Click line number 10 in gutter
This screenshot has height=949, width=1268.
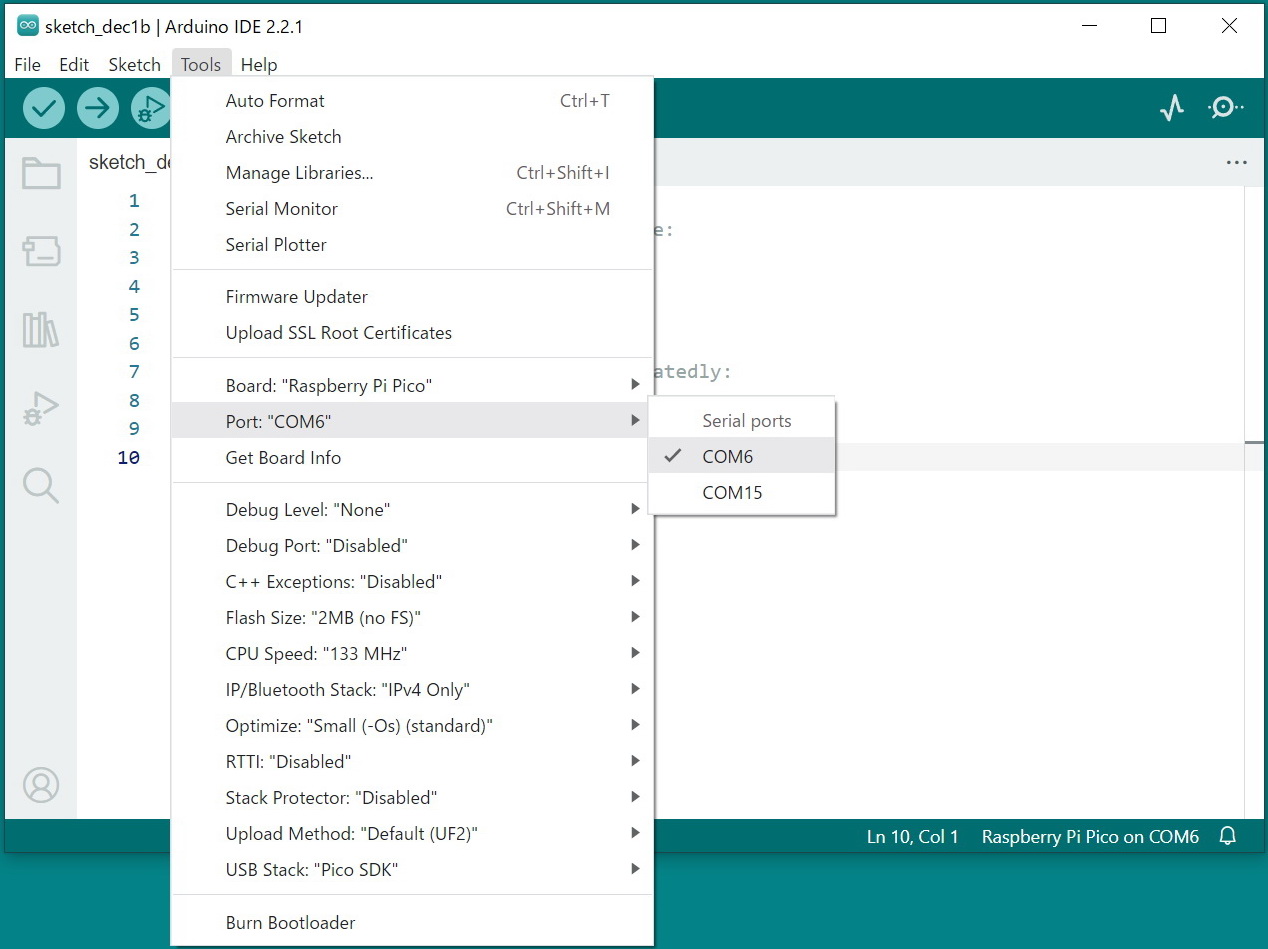[129, 457]
